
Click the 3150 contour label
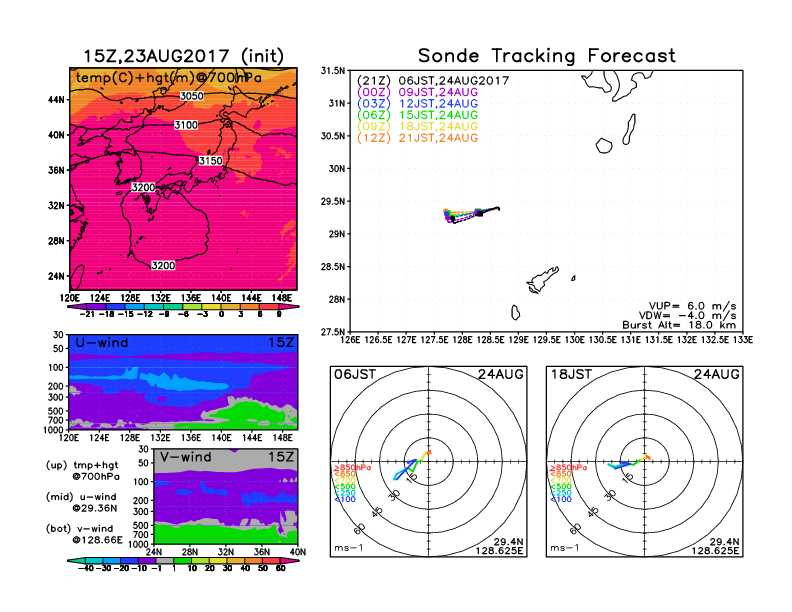(211, 161)
